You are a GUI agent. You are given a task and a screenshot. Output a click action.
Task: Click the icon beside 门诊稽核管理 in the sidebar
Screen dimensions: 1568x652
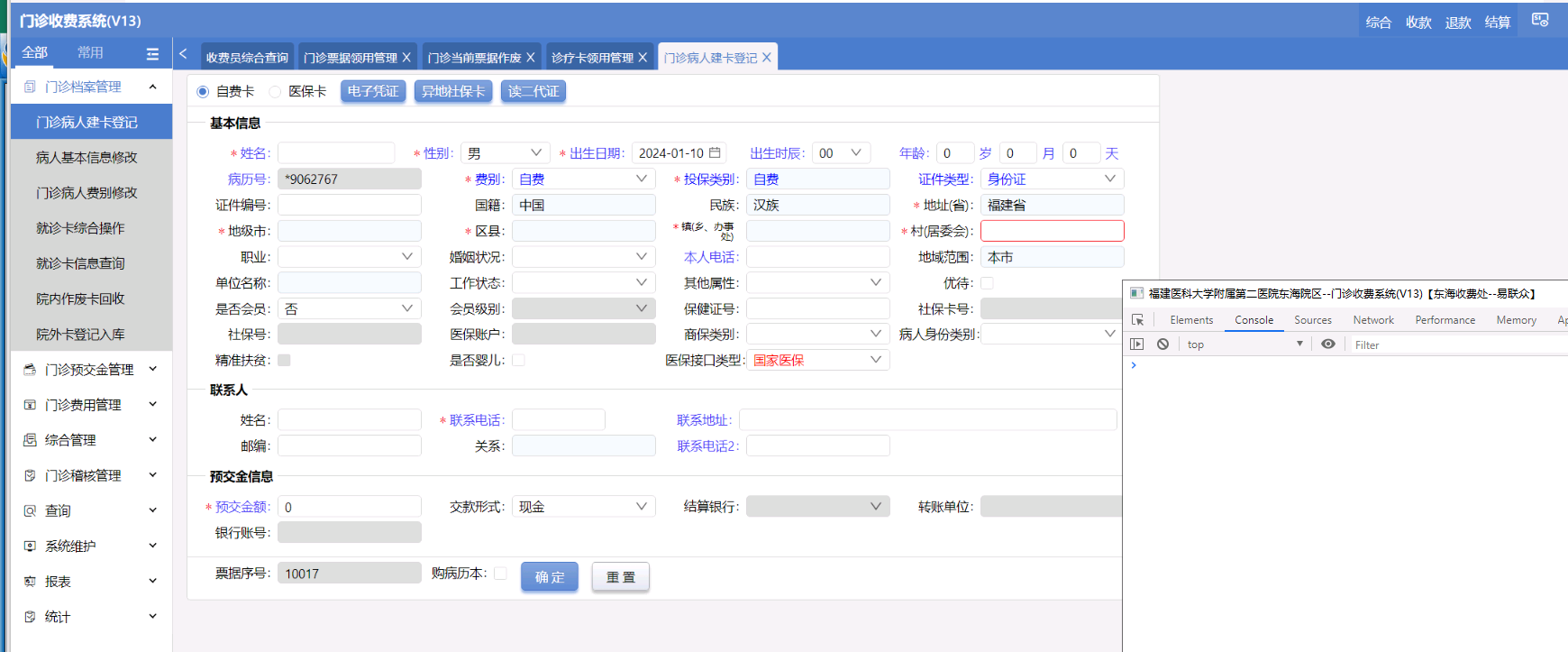click(30, 475)
